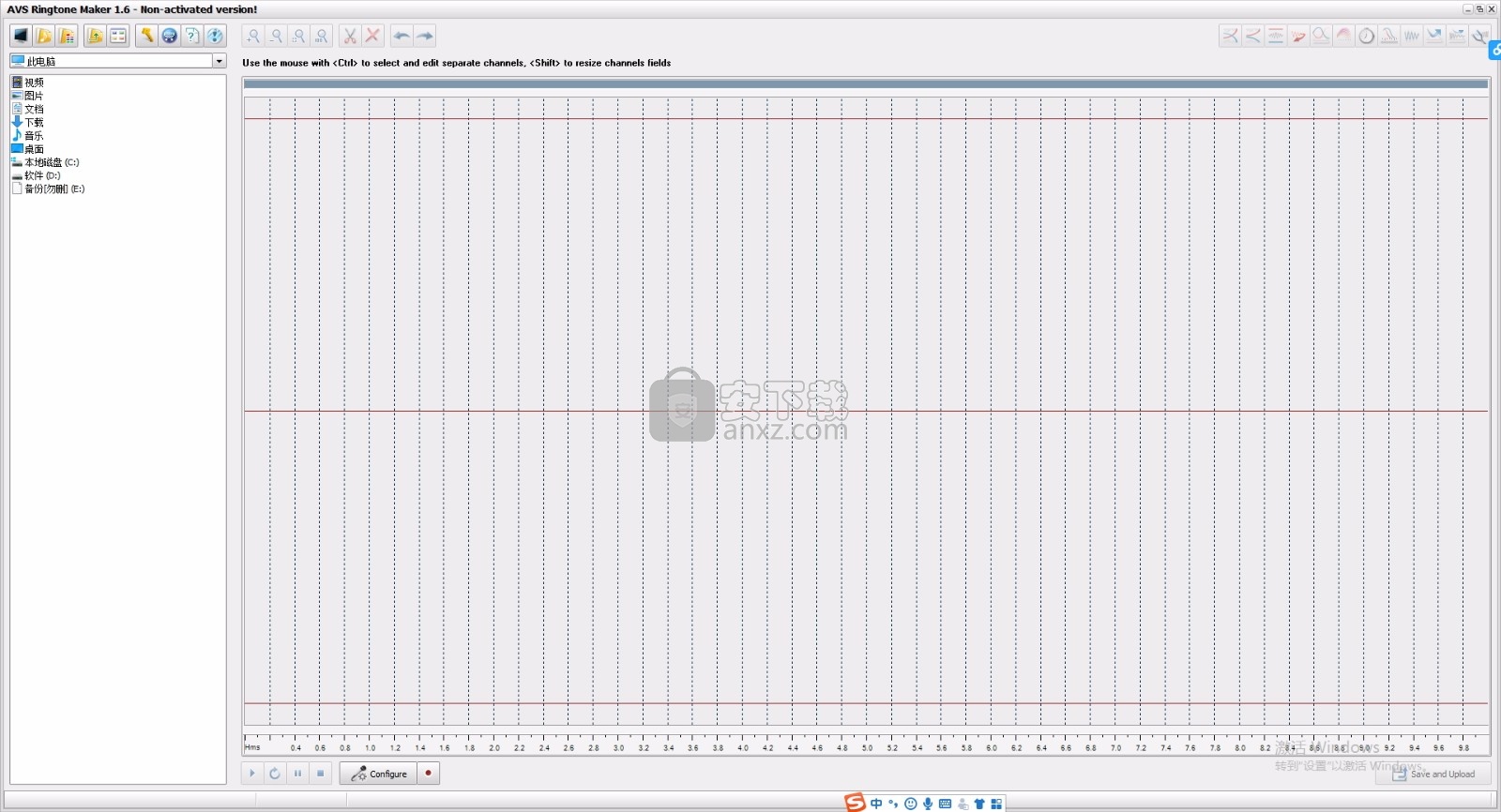Click the last branching effect icon

(1479, 36)
